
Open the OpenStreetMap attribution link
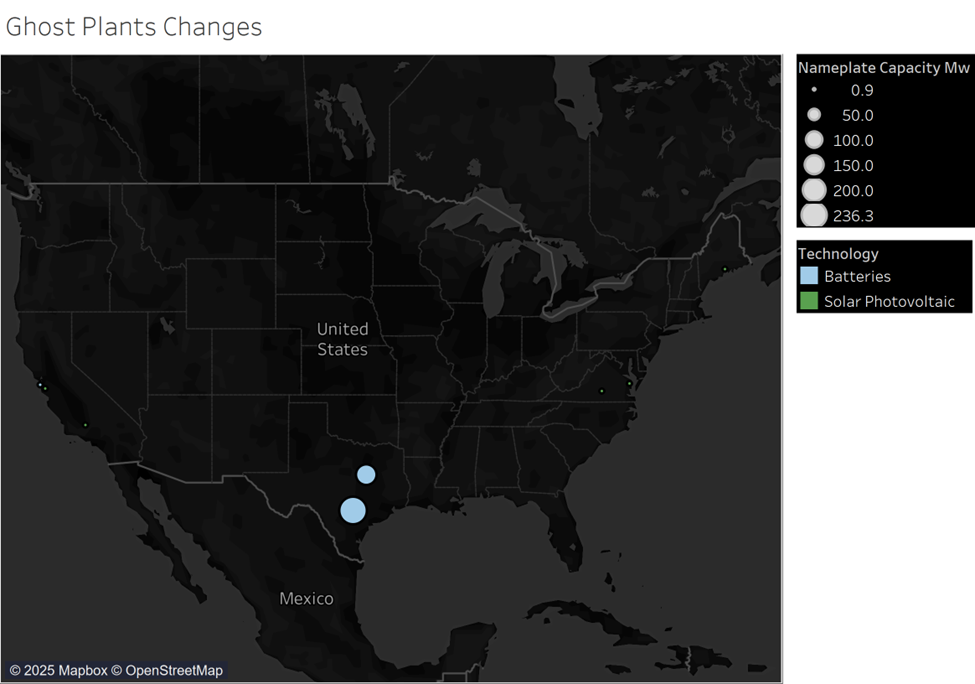point(174,670)
